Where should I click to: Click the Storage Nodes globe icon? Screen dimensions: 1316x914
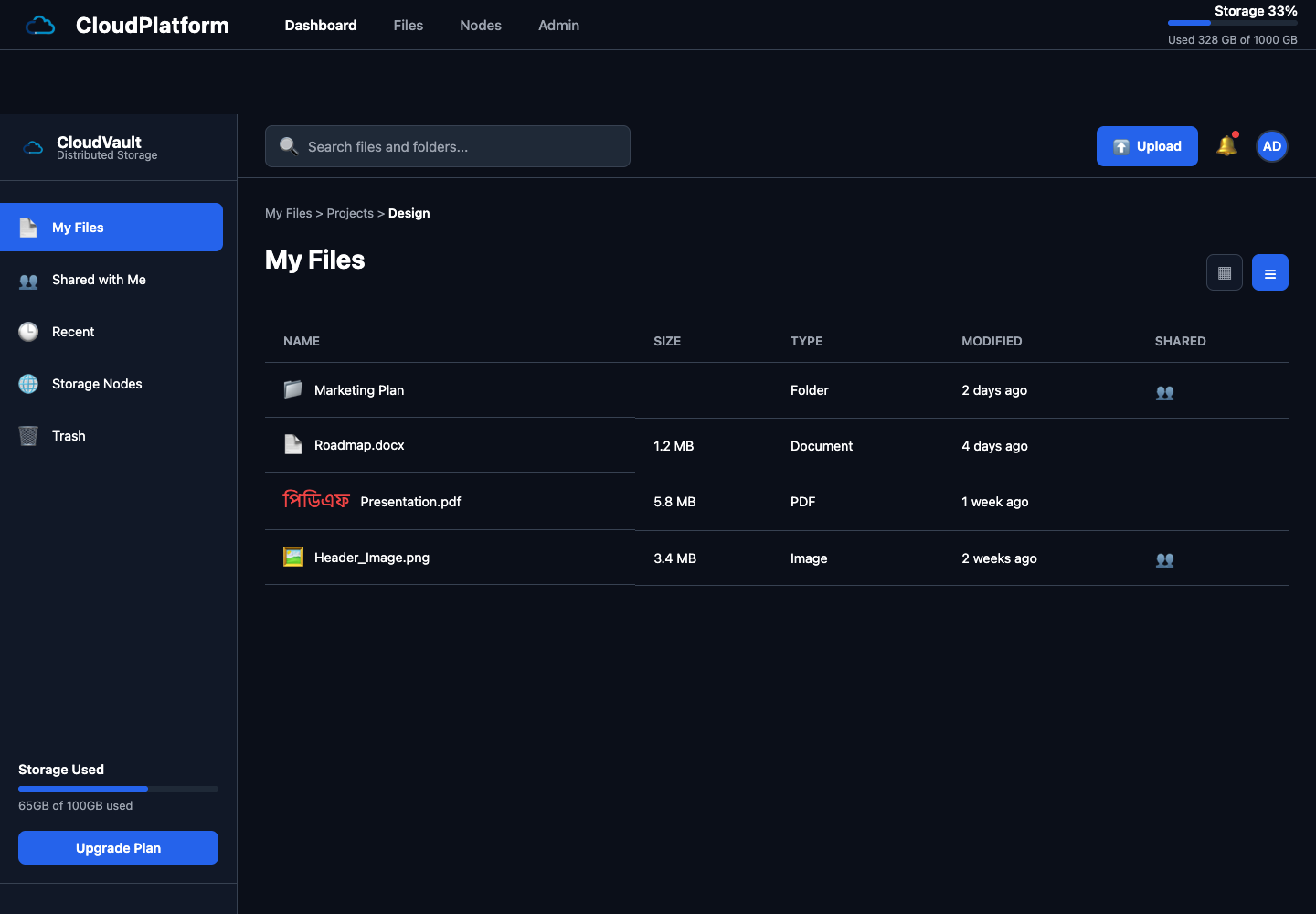click(x=28, y=384)
